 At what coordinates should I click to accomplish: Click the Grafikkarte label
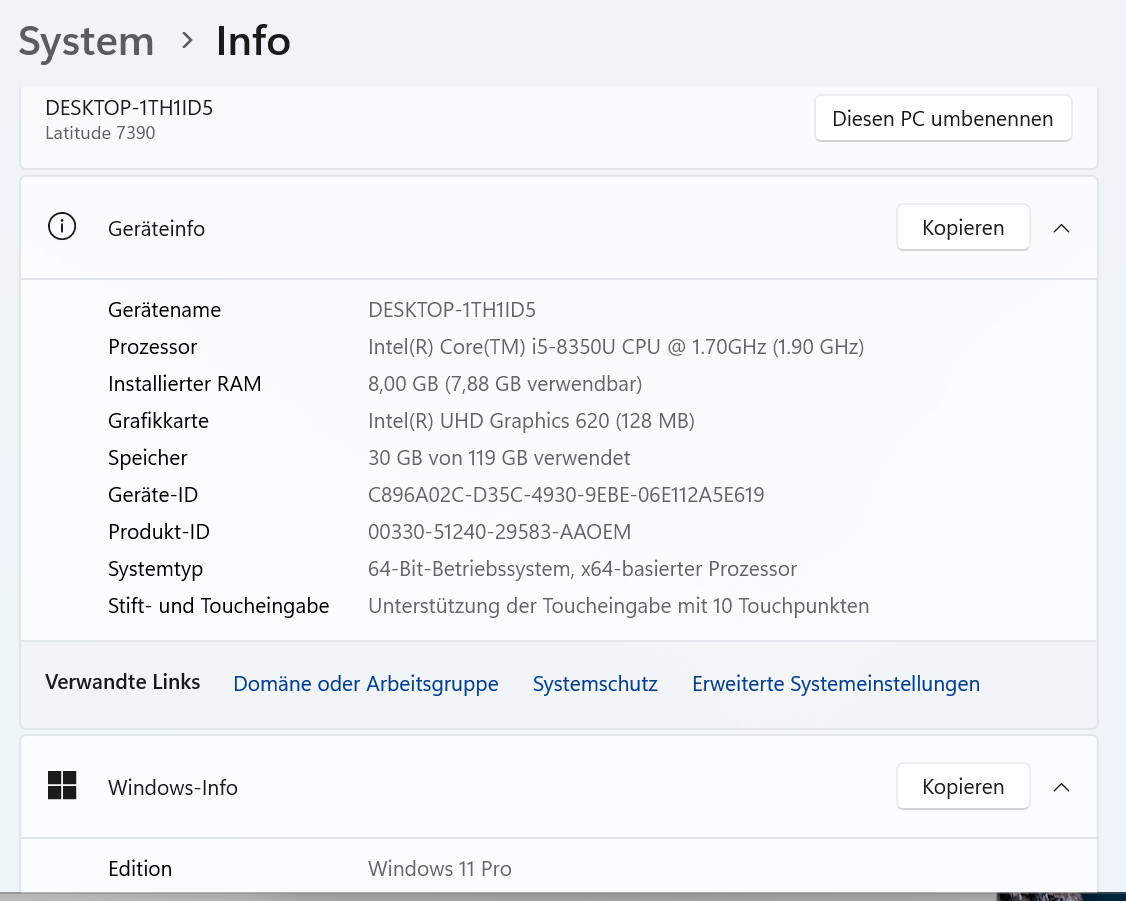pos(158,421)
